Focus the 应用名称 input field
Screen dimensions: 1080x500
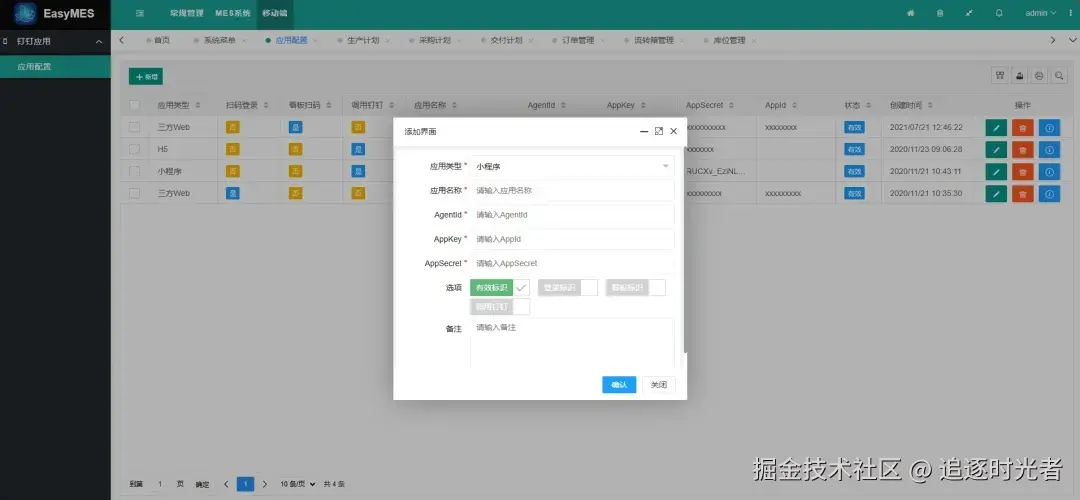coord(572,191)
